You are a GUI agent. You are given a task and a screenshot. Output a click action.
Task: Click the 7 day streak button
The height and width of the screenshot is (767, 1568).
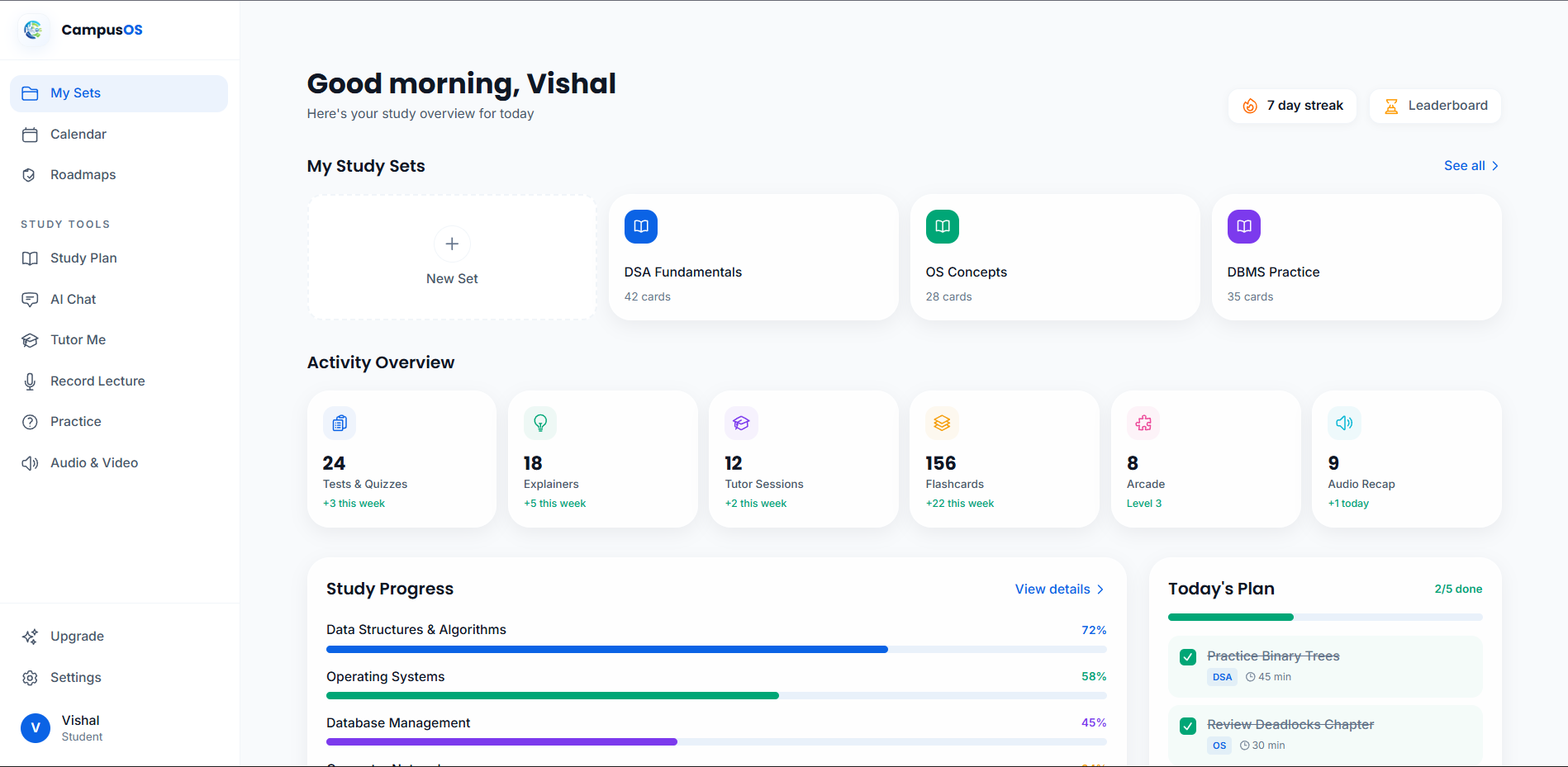1292,106
